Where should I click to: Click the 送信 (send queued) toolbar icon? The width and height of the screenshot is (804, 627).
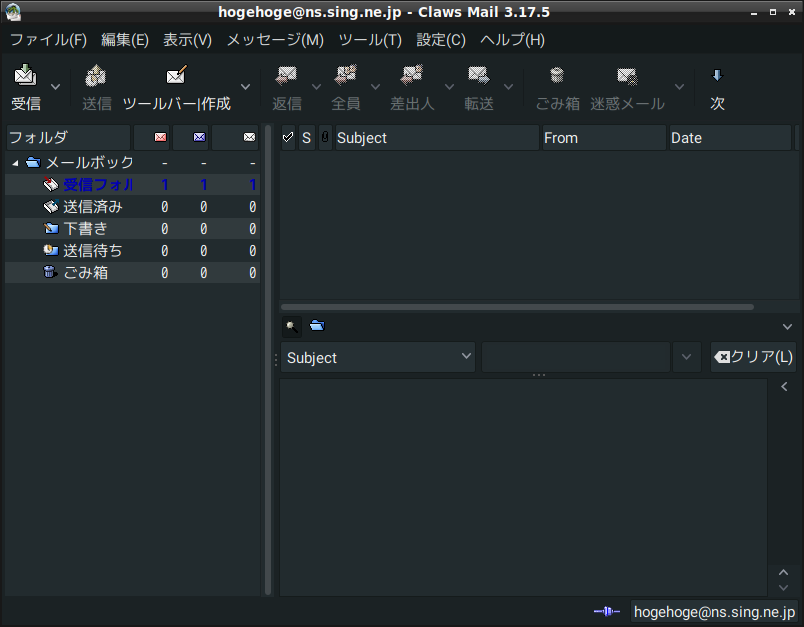tap(96, 75)
